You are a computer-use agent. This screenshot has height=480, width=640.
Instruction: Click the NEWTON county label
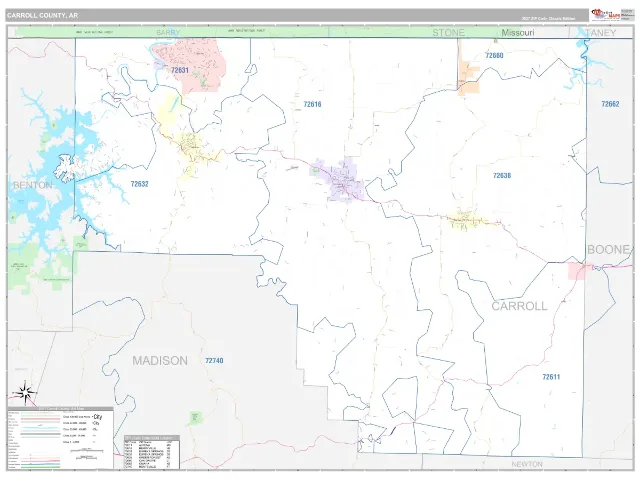[527, 464]
